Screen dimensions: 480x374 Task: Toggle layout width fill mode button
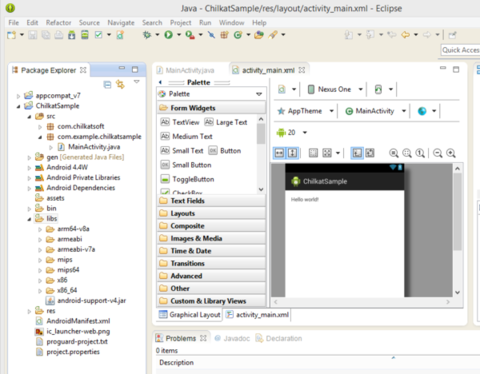click(279, 153)
